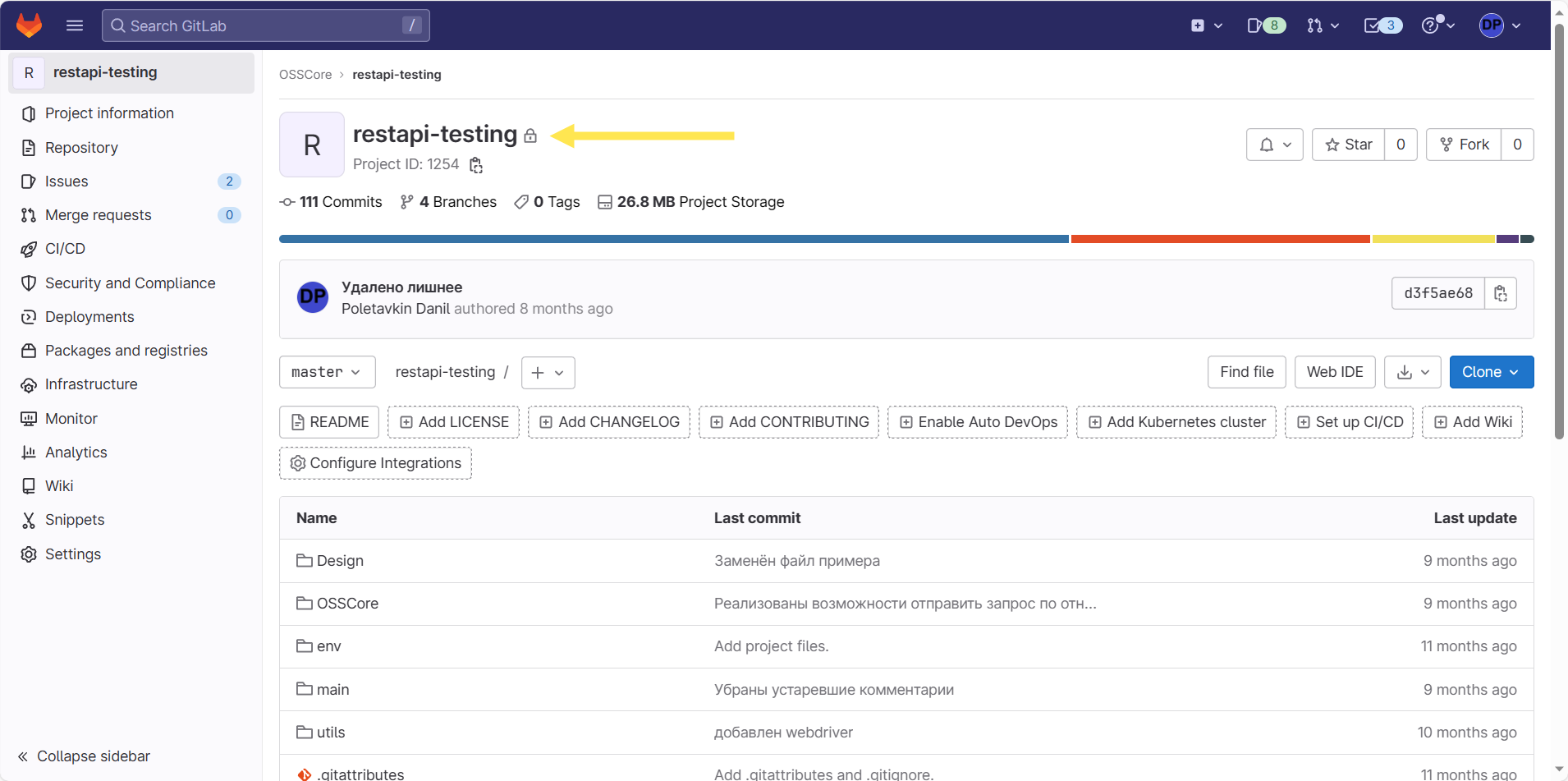Open Merge requests in sidebar
This screenshot has width=1568, height=781.
(131, 215)
